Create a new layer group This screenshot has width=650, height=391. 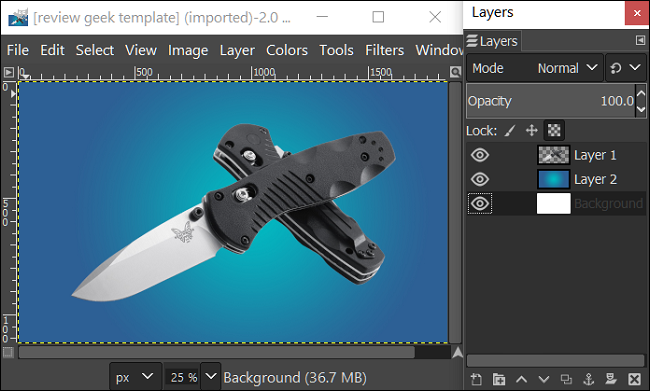pos(499,379)
